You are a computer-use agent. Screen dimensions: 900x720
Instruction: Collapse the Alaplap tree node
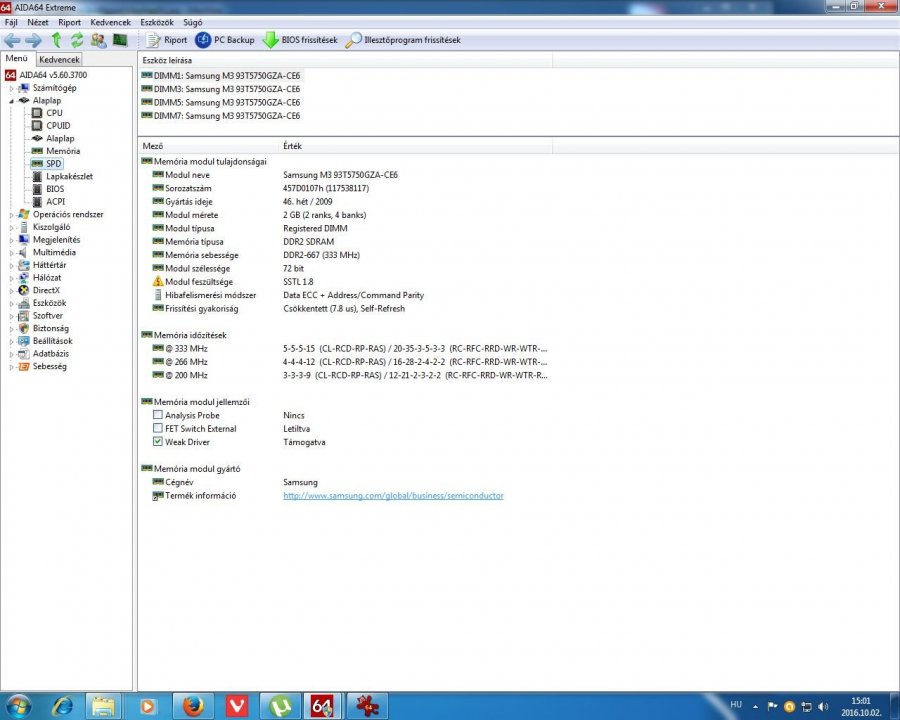[x=11, y=101]
